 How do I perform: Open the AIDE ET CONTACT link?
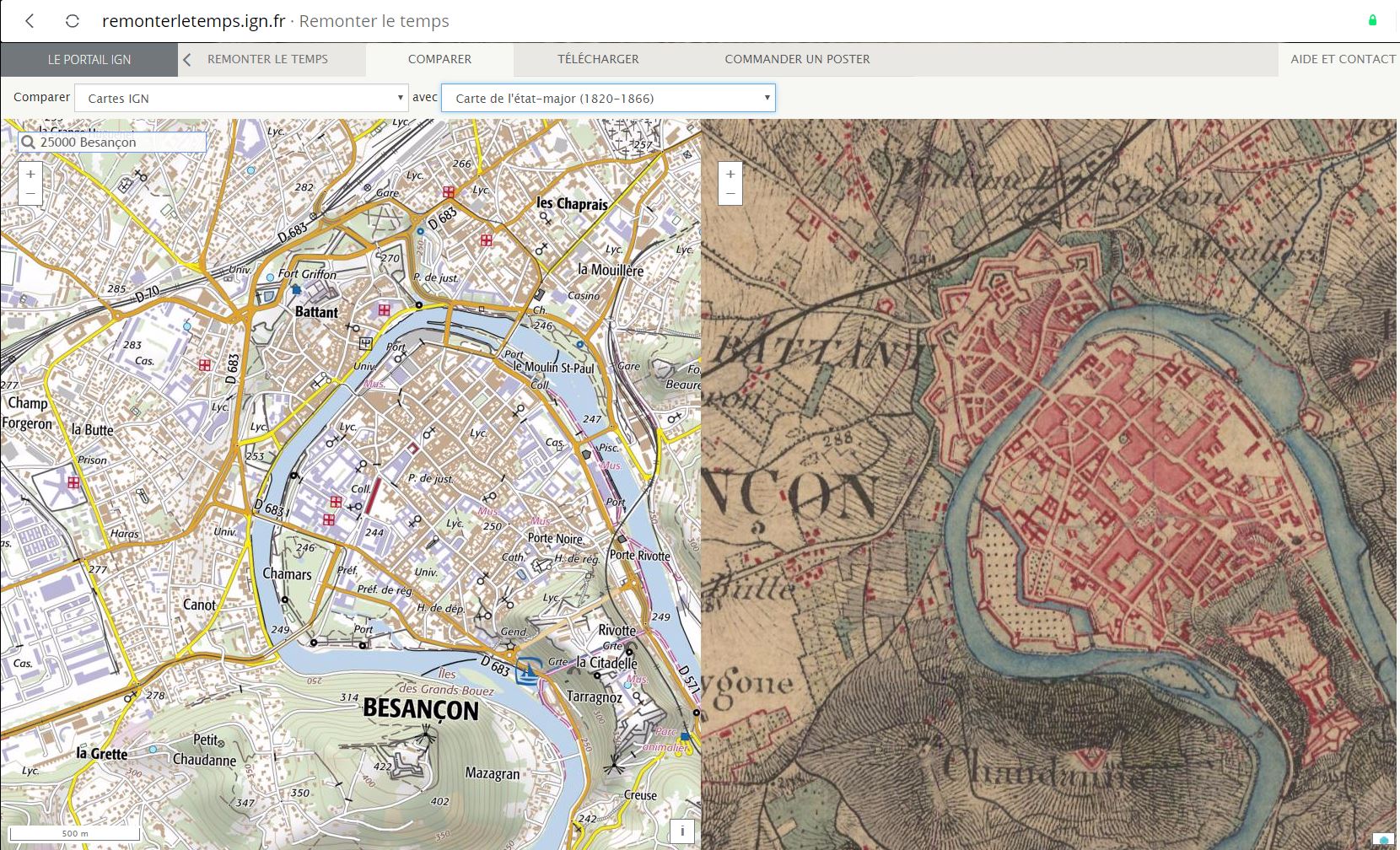pyautogui.click(x=1343, y=59)
